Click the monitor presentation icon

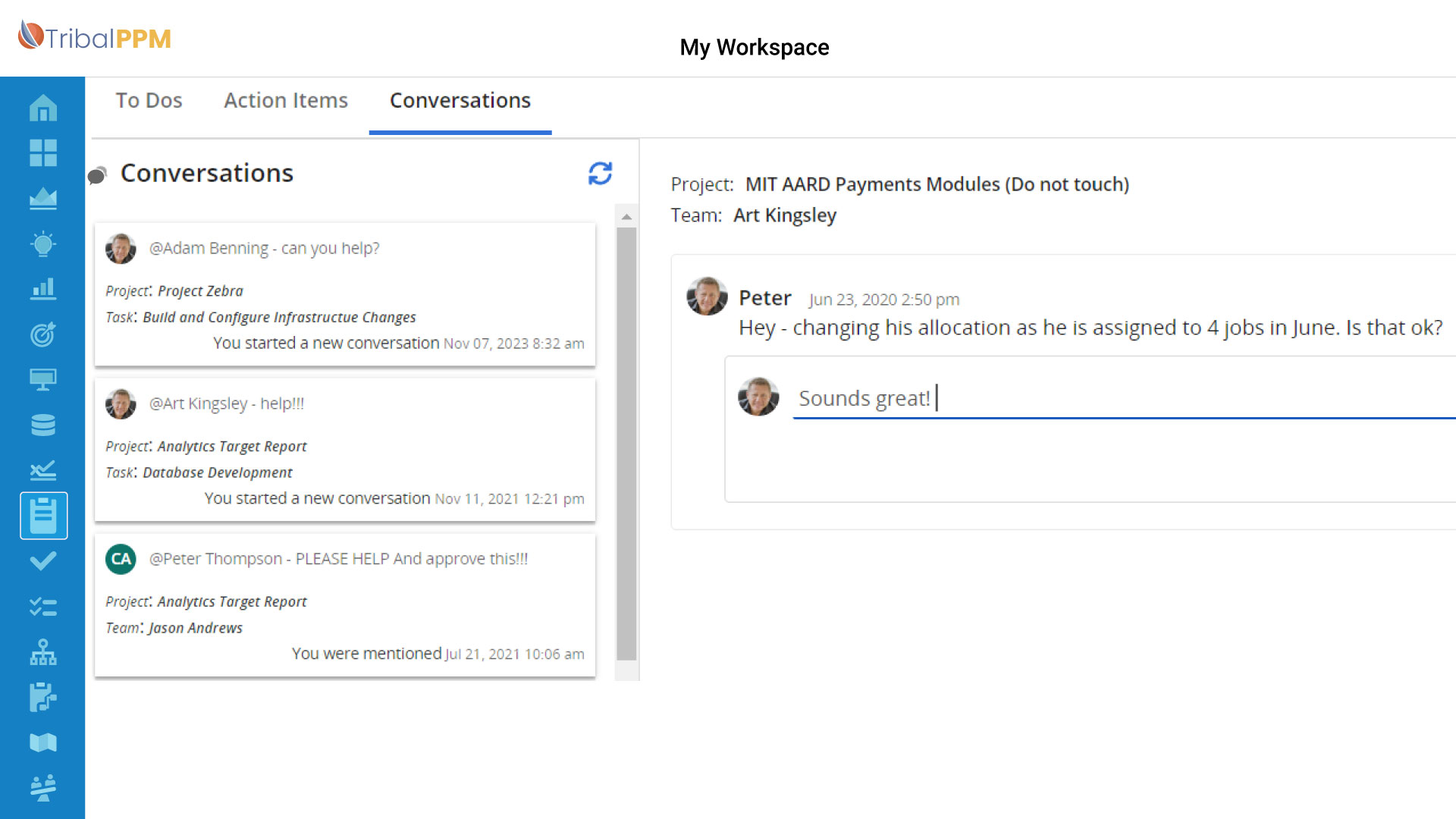pos(43,379)
